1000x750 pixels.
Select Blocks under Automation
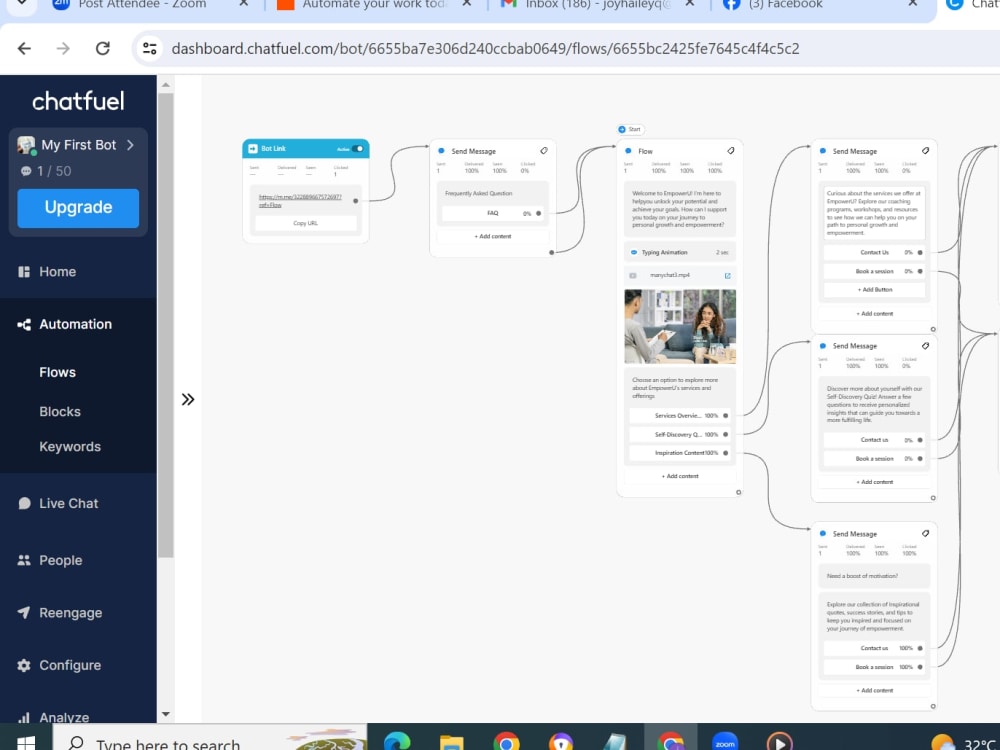(60, 412)
